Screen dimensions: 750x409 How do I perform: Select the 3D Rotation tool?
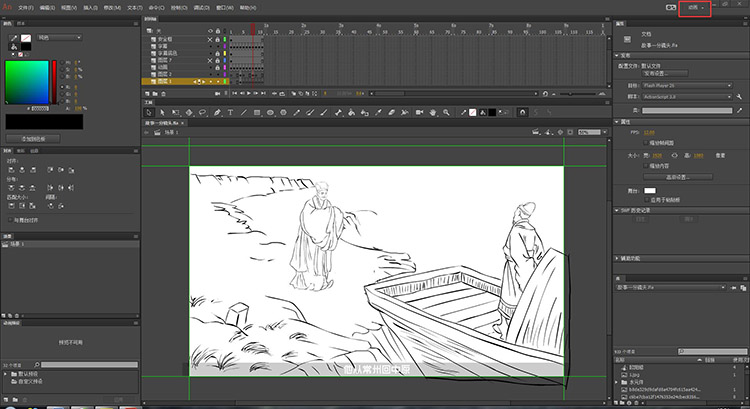pos(189,112)
